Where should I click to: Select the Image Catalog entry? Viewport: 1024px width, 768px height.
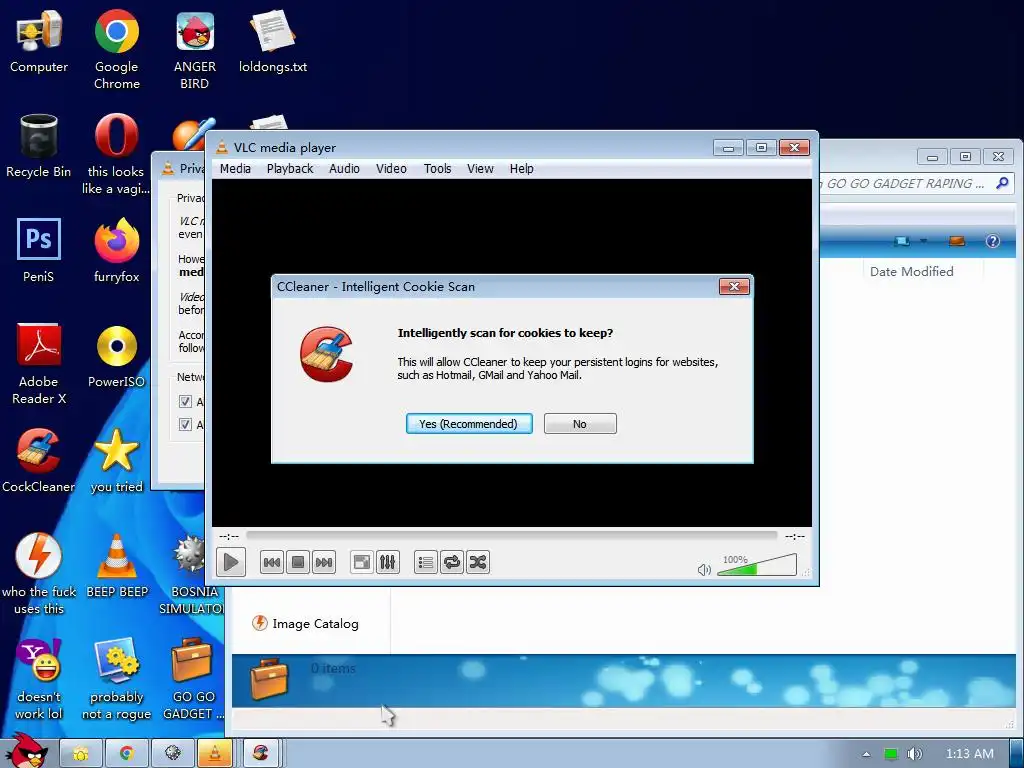point(305,624)
